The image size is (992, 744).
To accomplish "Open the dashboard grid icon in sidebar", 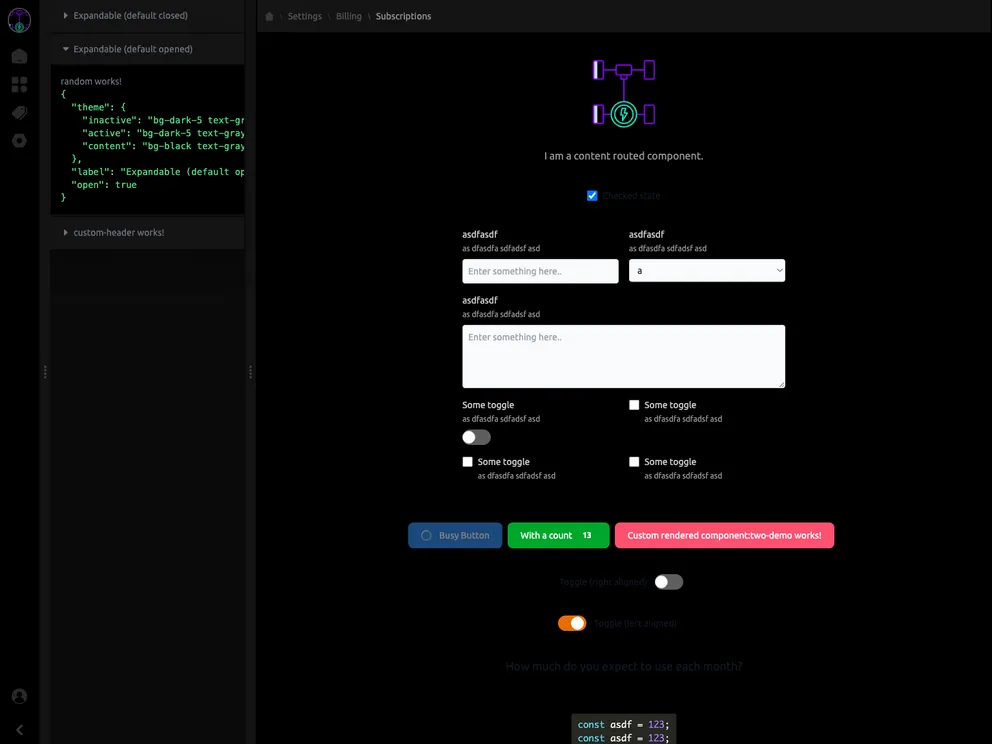I will 19,85.
